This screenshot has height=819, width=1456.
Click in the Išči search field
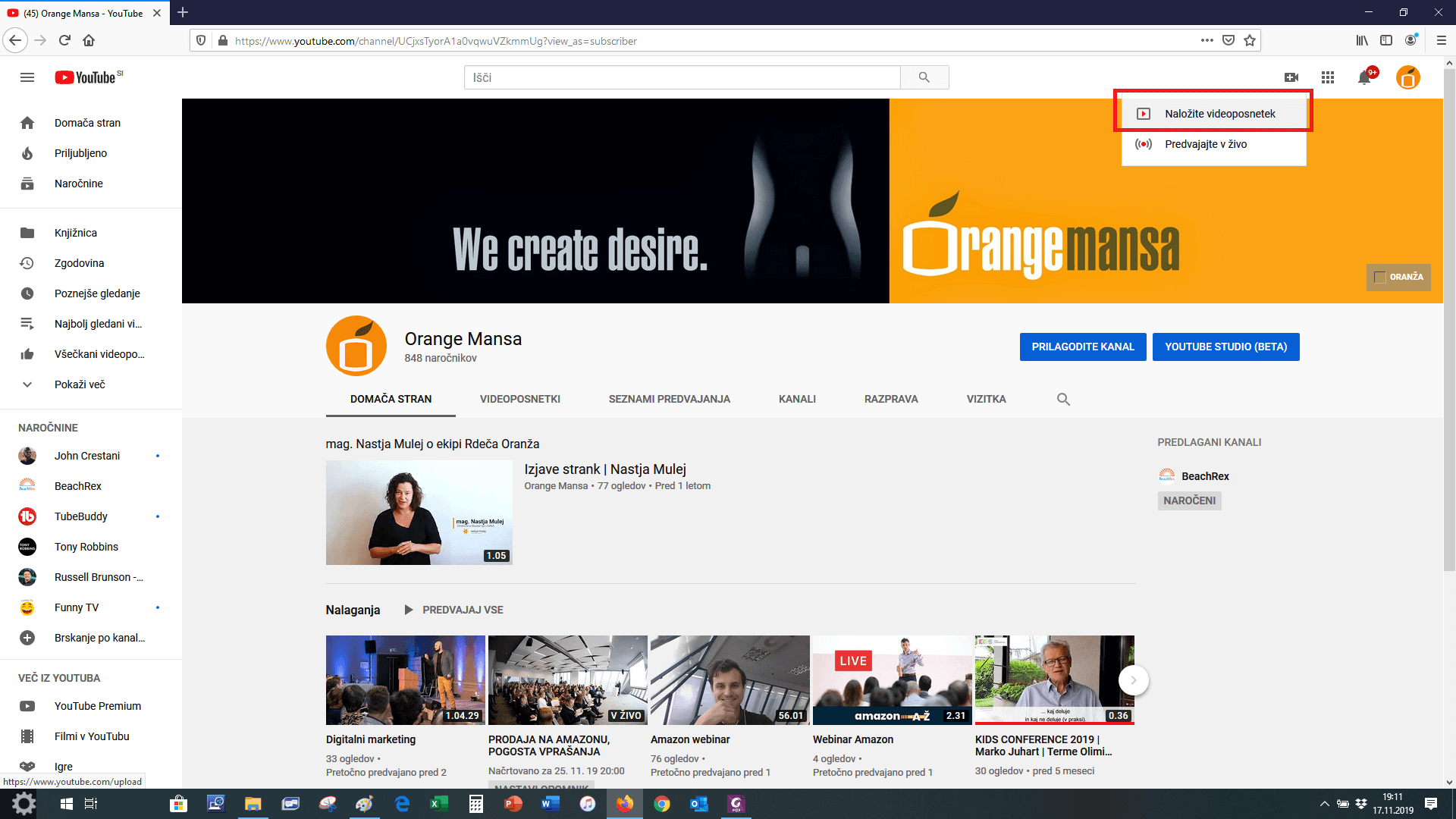(x=682, y=77)
